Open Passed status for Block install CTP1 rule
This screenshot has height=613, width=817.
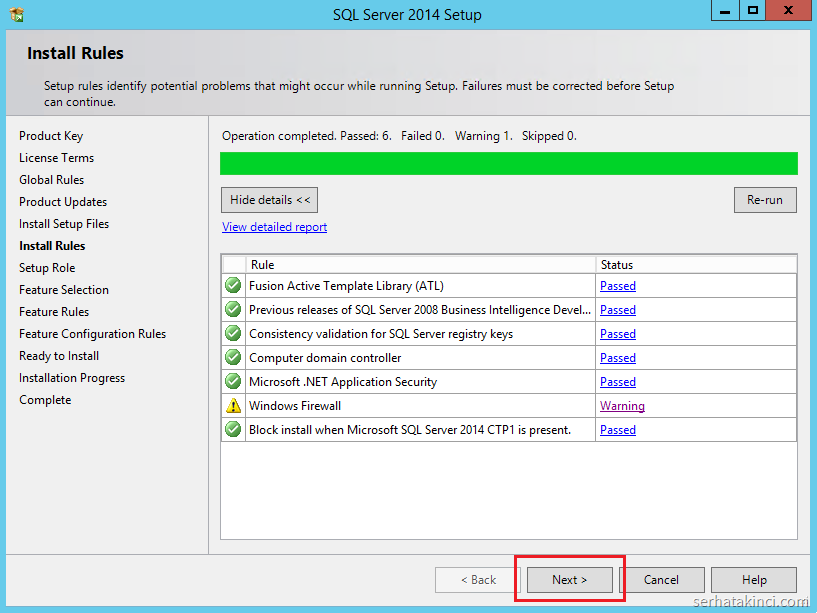tap(618, 430)
